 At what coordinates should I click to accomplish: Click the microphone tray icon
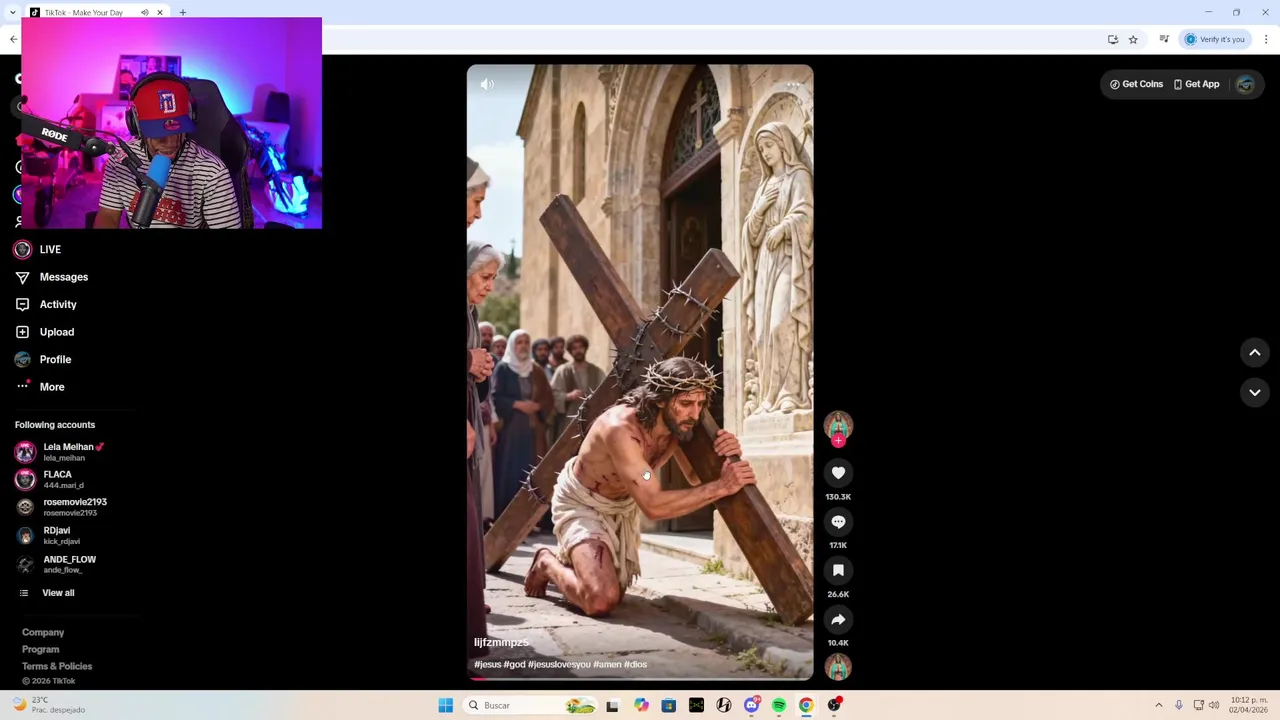point(1179,705)
